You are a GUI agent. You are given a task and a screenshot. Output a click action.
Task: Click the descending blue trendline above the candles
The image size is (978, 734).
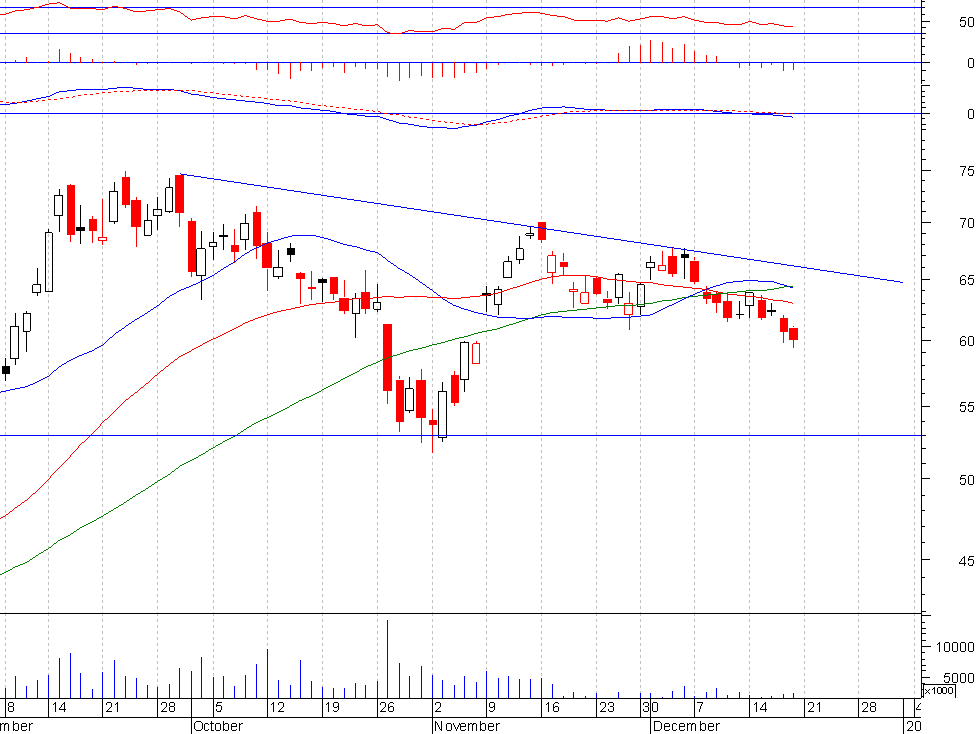[x=541, y=228]
